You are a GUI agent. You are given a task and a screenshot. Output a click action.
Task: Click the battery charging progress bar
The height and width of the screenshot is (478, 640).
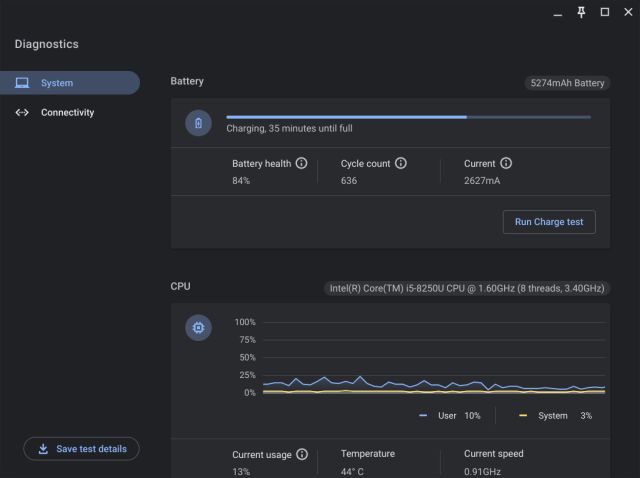408,117
